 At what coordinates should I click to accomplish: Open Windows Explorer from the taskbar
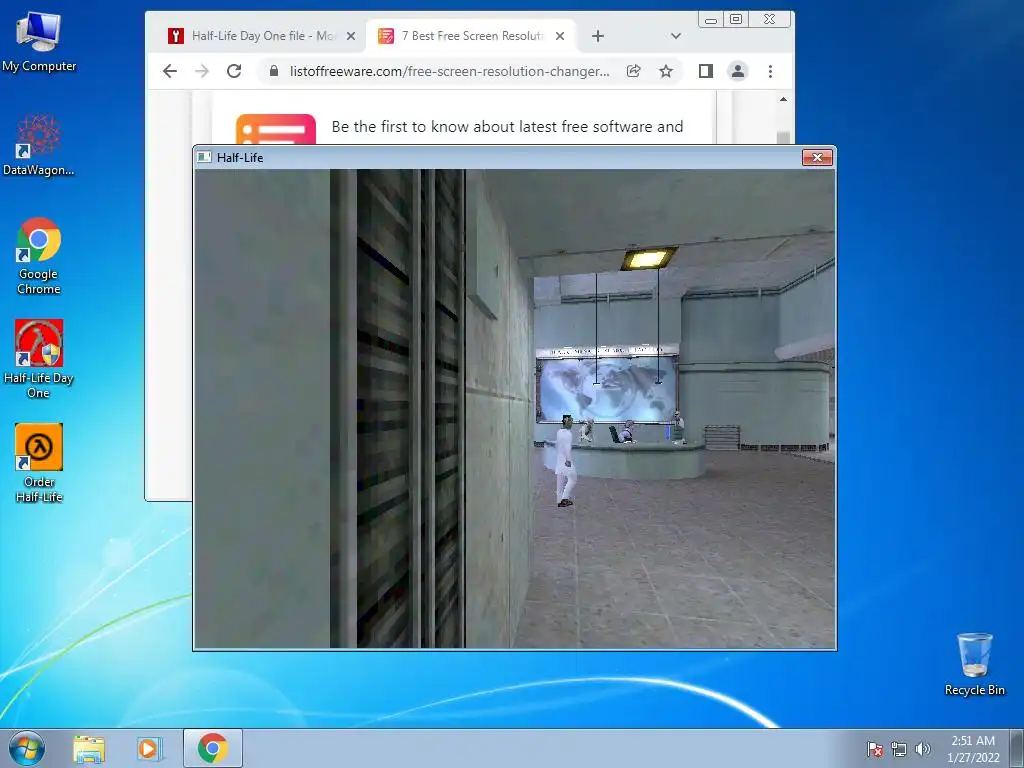click(x=89, y=749)
